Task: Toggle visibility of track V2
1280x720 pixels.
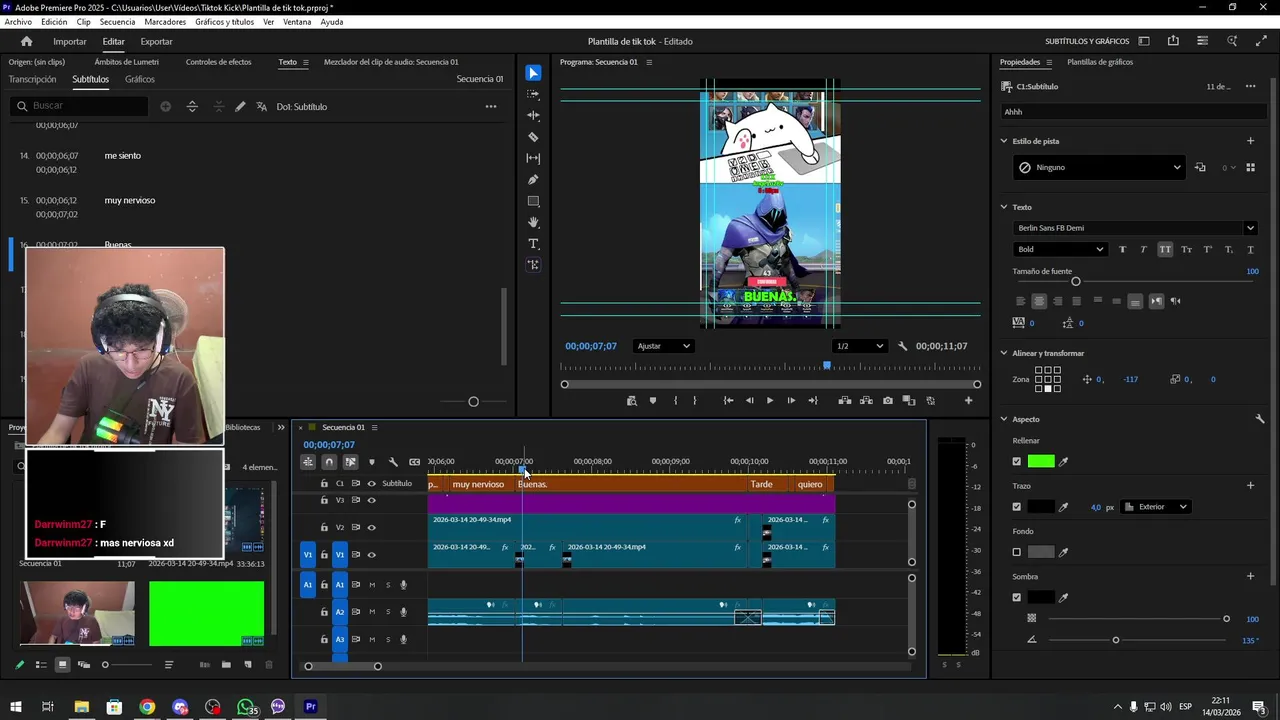Action: click(371, 527)
